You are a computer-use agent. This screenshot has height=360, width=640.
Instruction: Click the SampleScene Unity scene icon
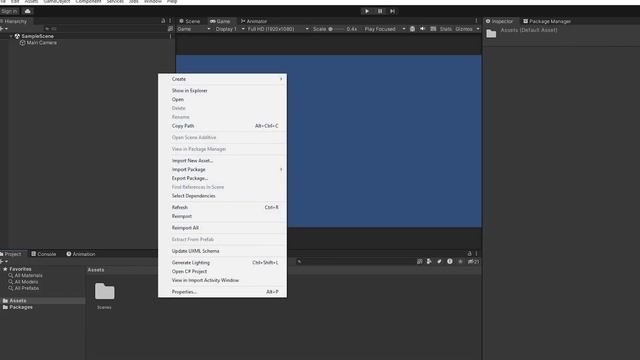click(17, 36)
